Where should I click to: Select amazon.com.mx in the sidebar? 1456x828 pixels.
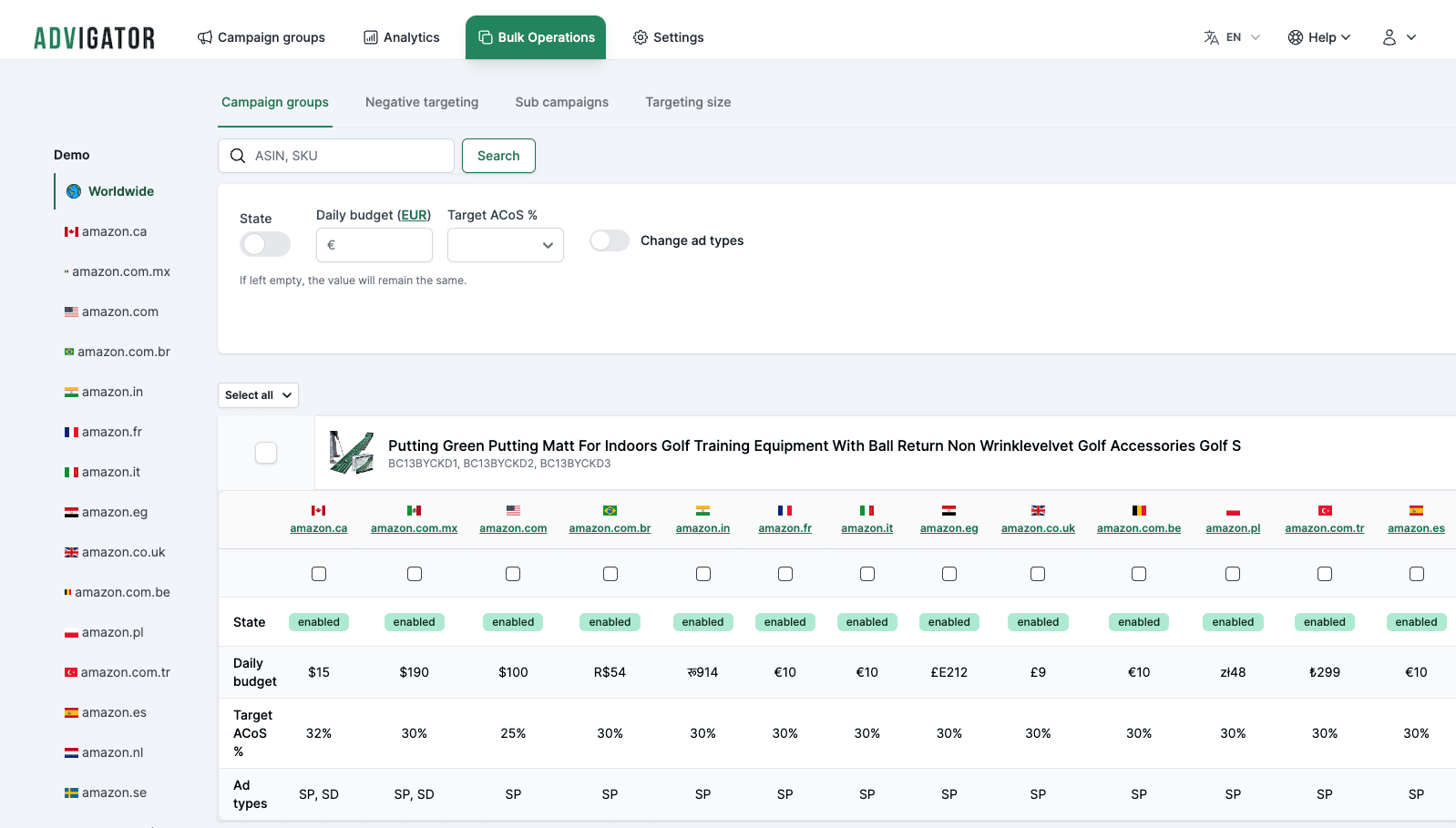pos(121,271)
